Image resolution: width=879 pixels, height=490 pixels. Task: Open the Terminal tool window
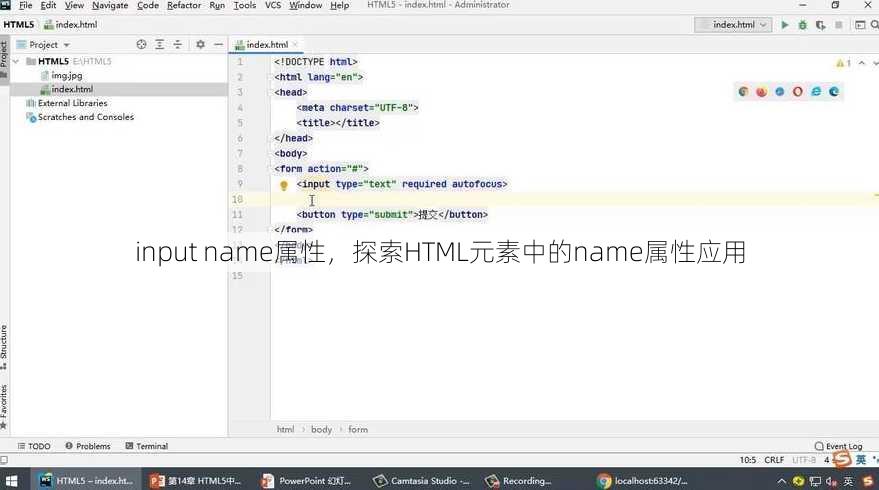[147, 446]
